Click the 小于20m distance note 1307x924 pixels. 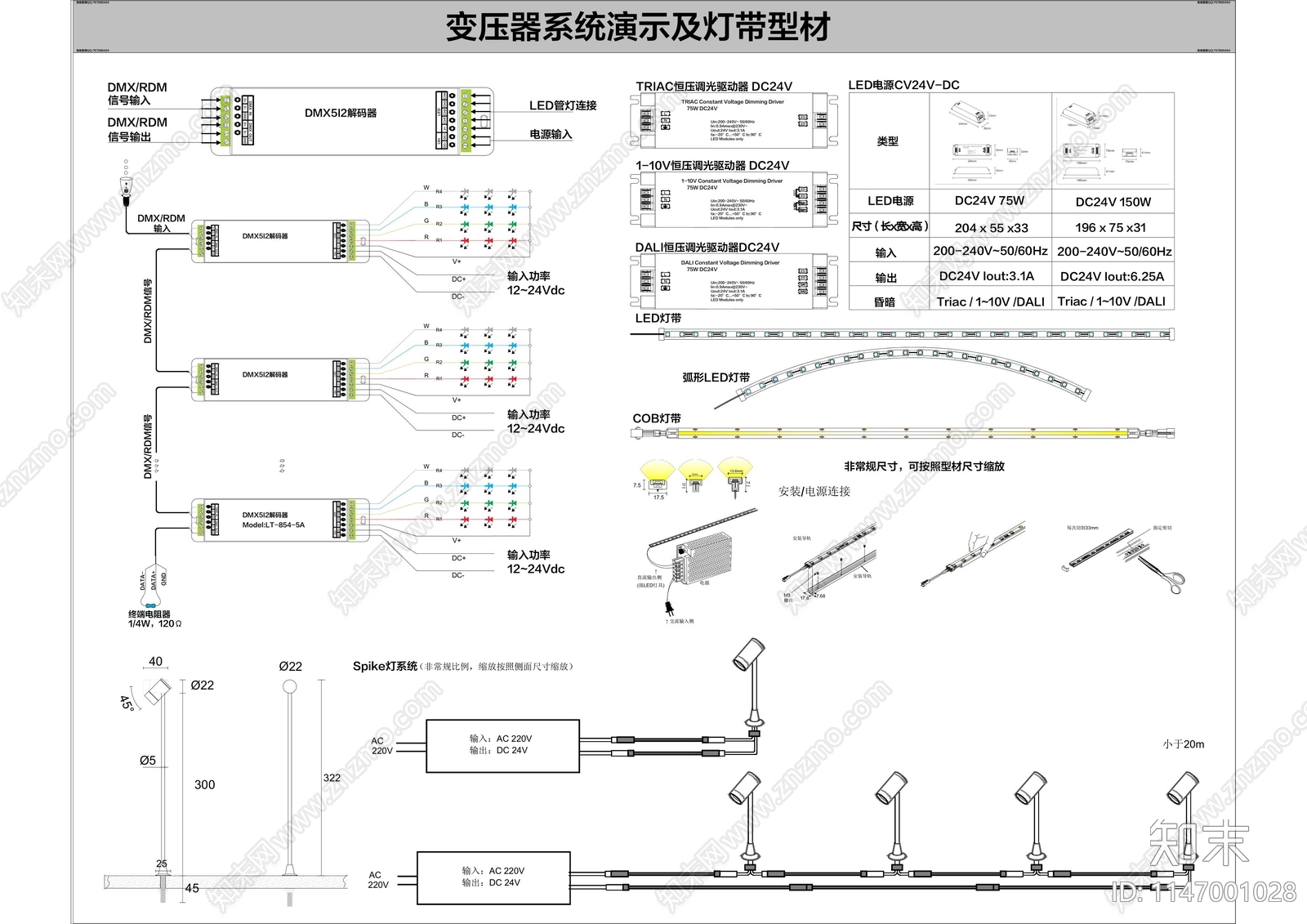(1184, 744)
